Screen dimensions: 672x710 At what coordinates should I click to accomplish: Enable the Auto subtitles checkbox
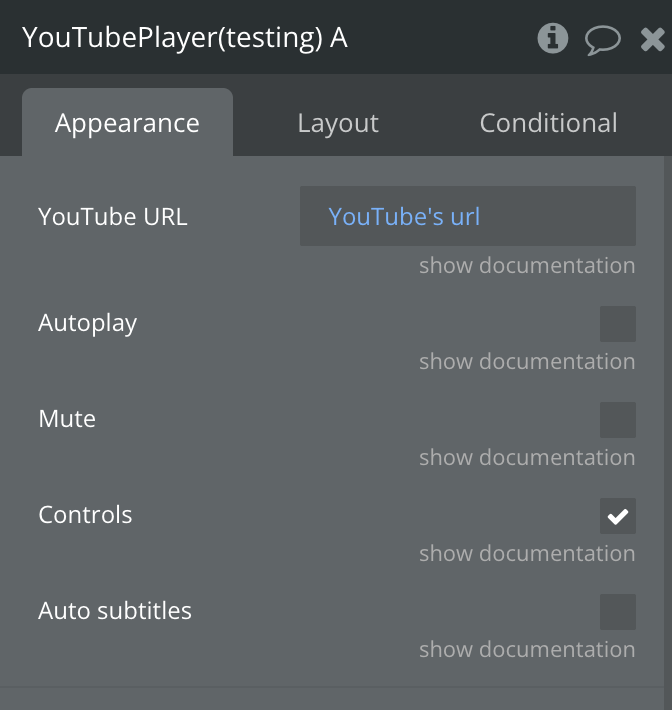(617, 612)
